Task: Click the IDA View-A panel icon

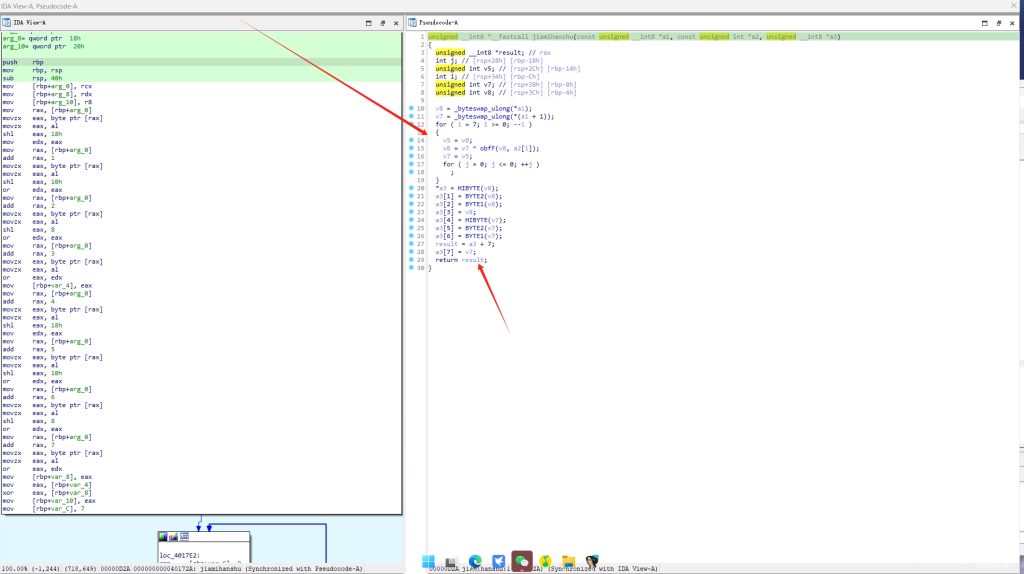Action: coord(7,22)
